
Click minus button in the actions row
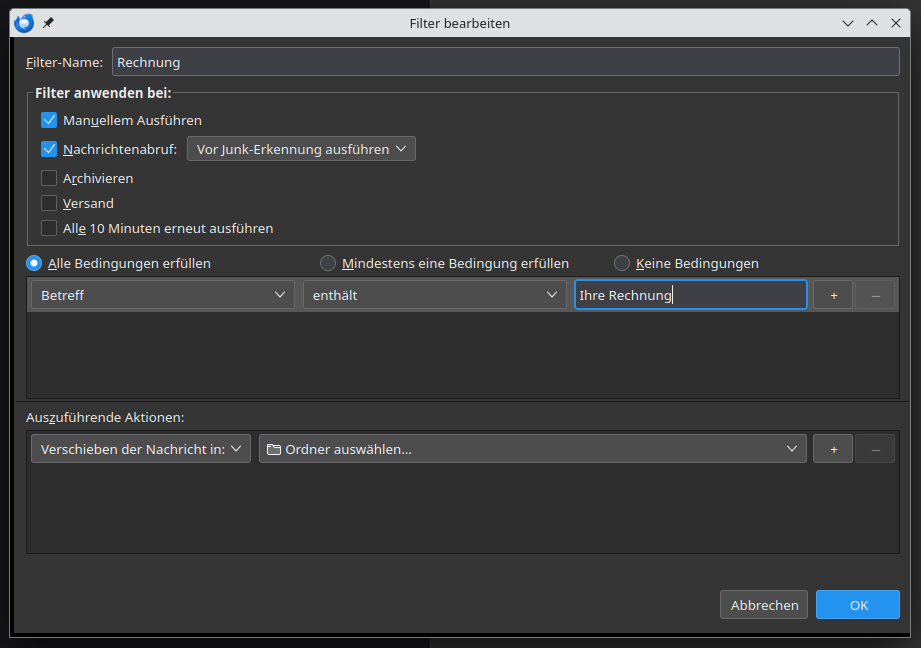(x=875, y=449)
